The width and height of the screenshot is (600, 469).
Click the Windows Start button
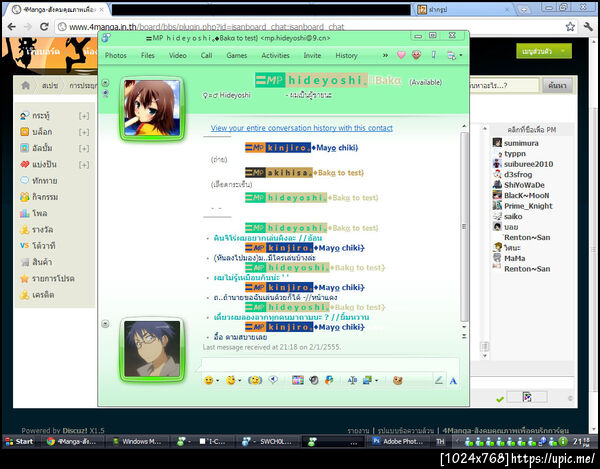(x=19, y=441)
